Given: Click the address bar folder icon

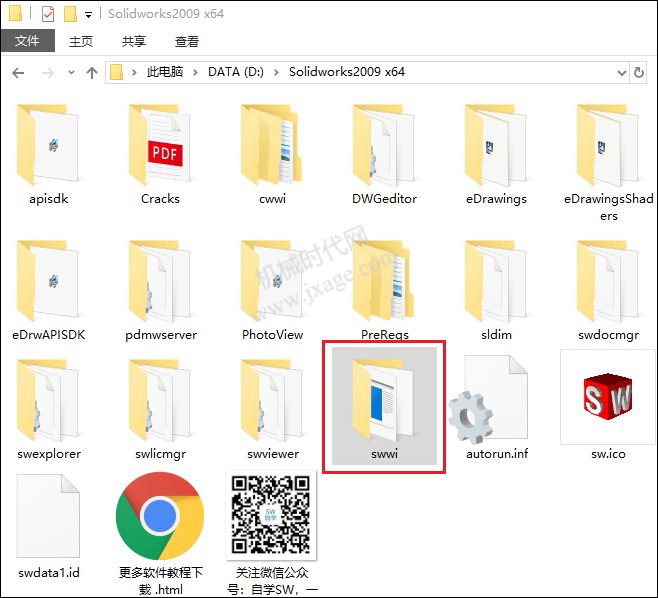Looking at the screenshot, I should (116, 72).
